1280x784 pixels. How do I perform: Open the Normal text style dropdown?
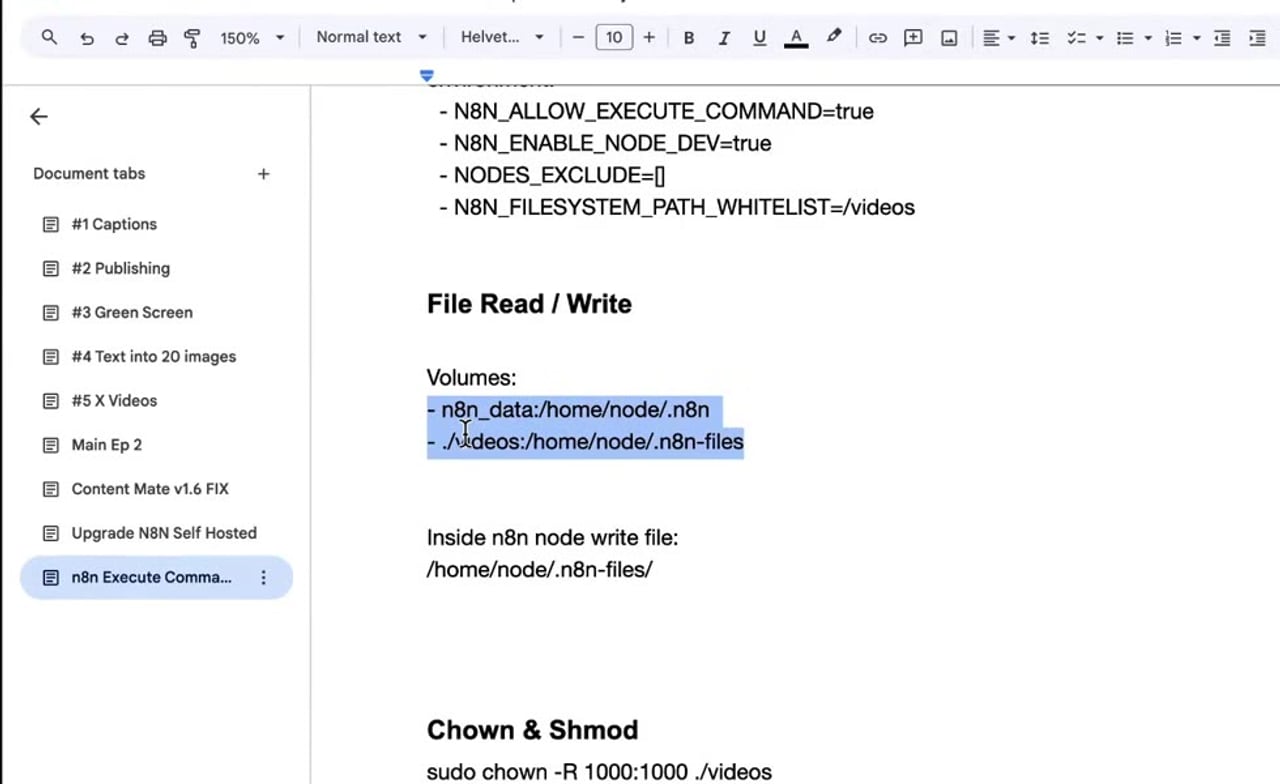(x=371, y=37)
